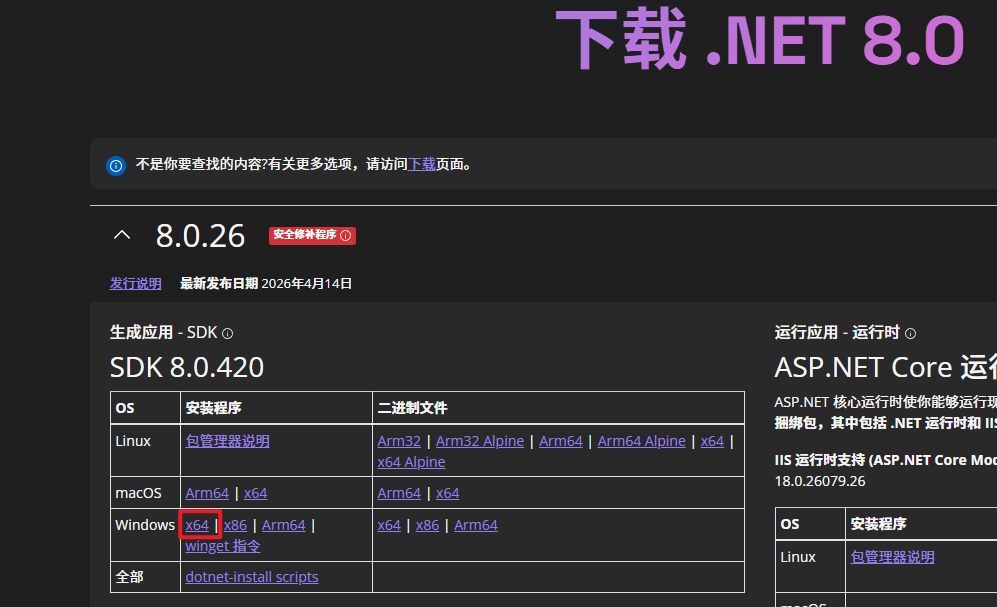Viewport: 997px width, 607px height.
Task: Download macOS Arm64 binary
Action: (399, 493)
